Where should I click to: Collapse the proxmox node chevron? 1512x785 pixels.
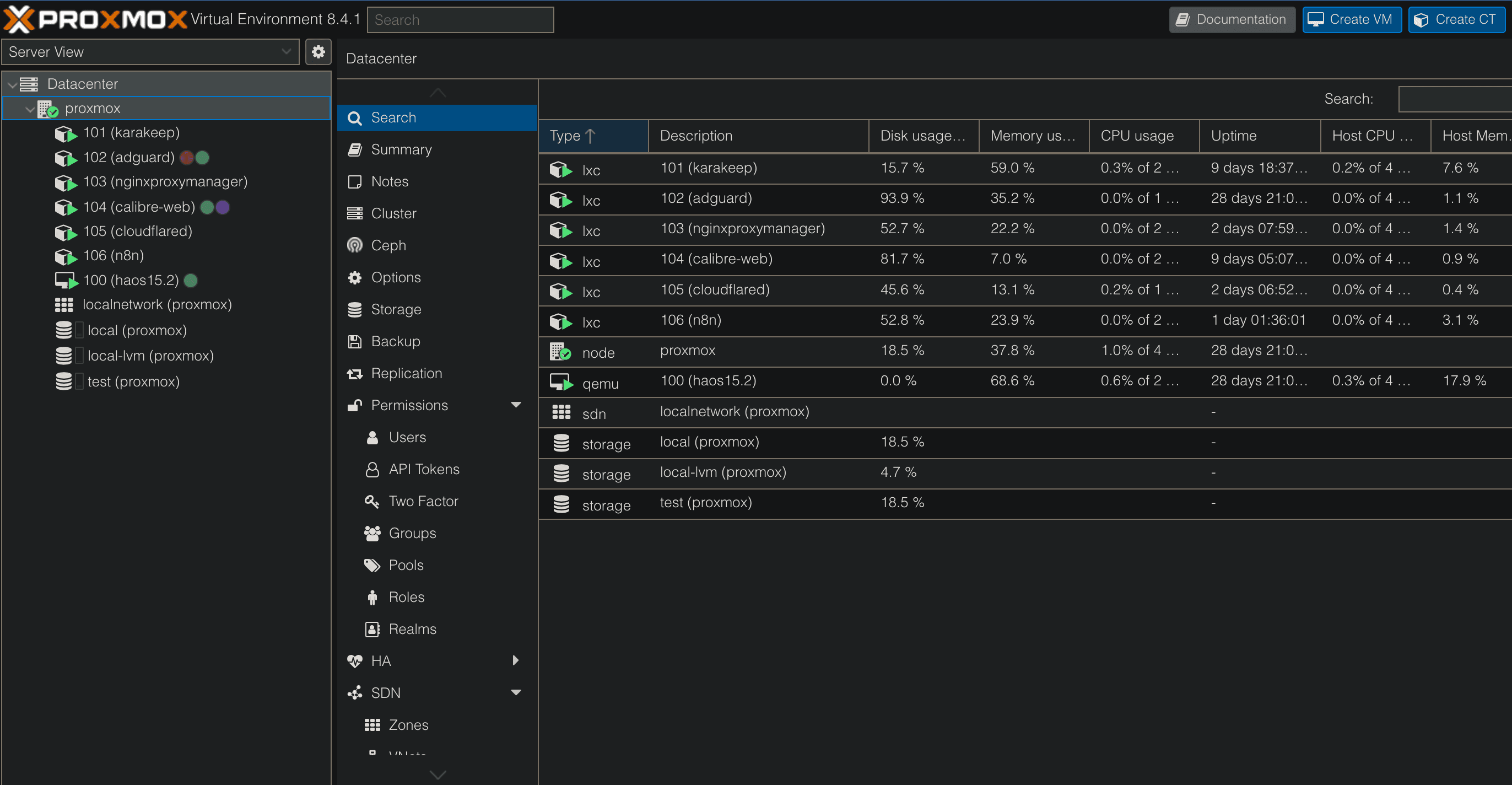(29, 109)
